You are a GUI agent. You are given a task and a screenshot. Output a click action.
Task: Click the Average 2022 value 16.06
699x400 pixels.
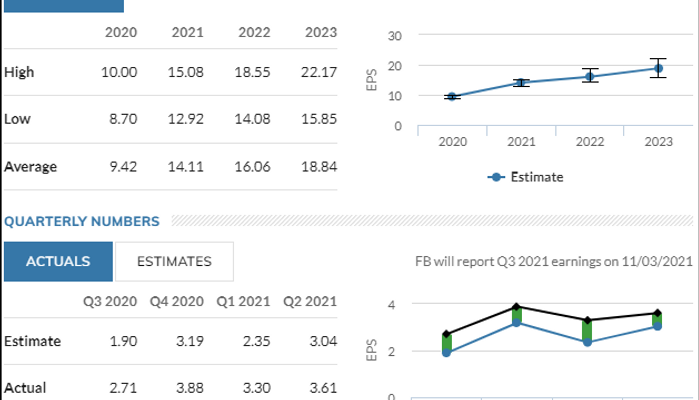[252, 167]
